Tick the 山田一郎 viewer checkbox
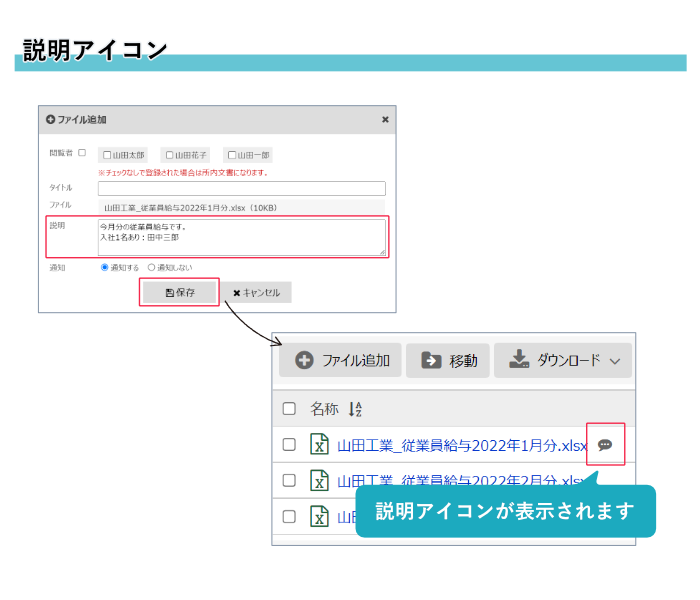This screenshot has width=700, height=600. coord(232,155)
